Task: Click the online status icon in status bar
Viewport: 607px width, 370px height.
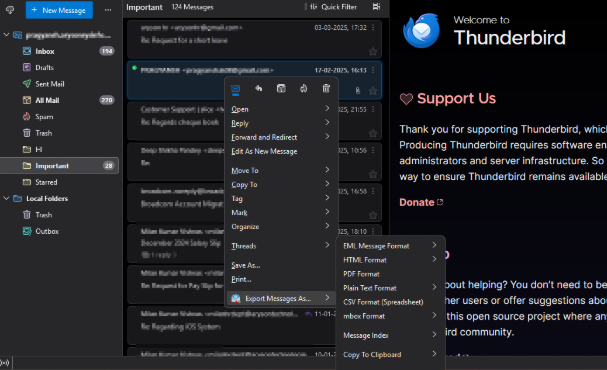Action: pyautogui.click(x=5, y=363)
